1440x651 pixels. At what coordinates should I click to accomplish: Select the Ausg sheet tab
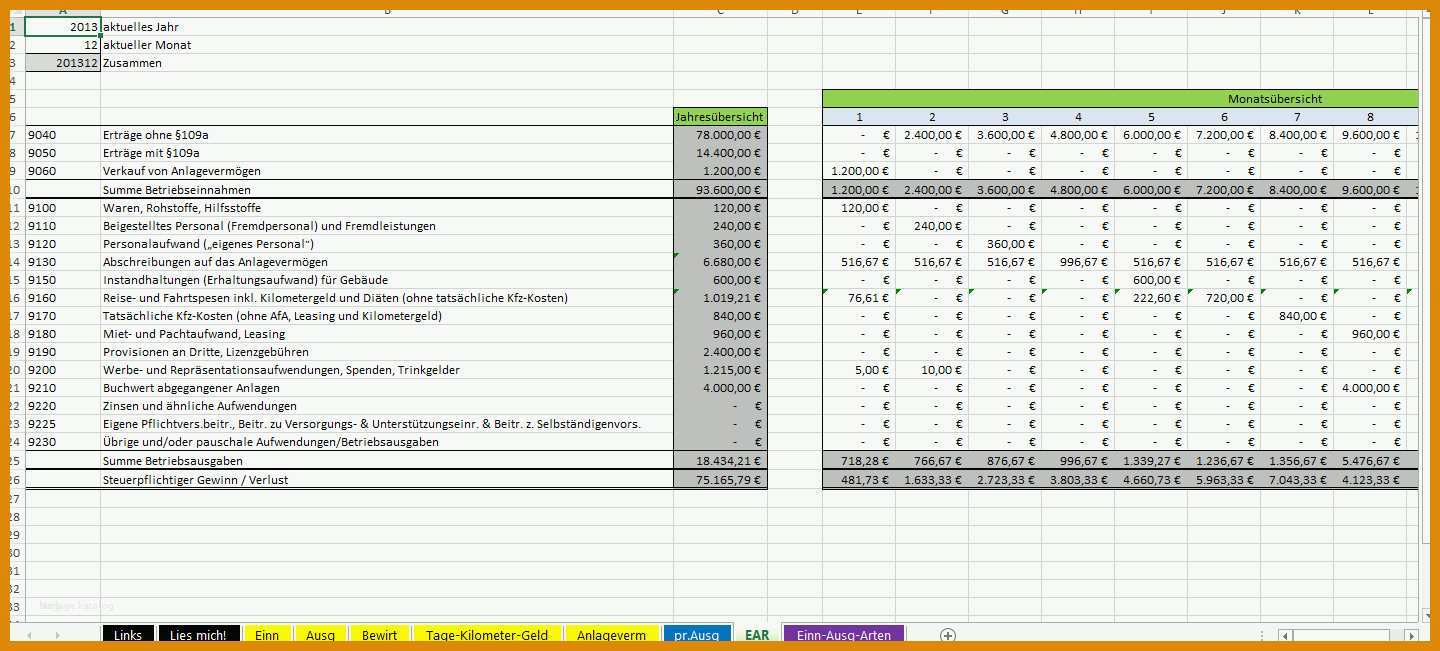320,635
